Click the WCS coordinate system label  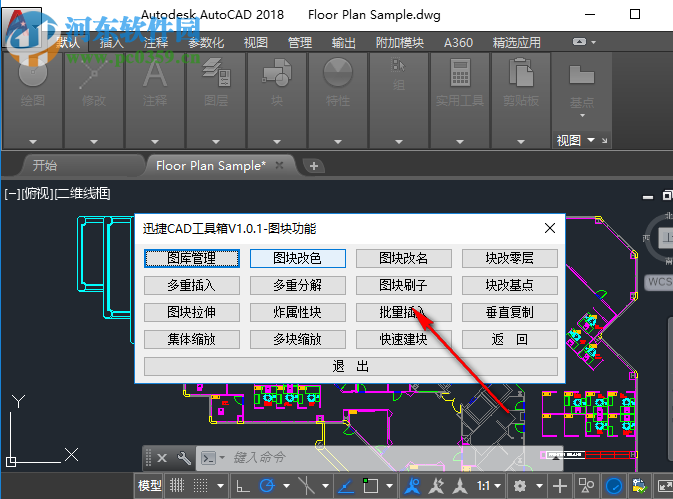pyautogui.click(x=659, y=282)
